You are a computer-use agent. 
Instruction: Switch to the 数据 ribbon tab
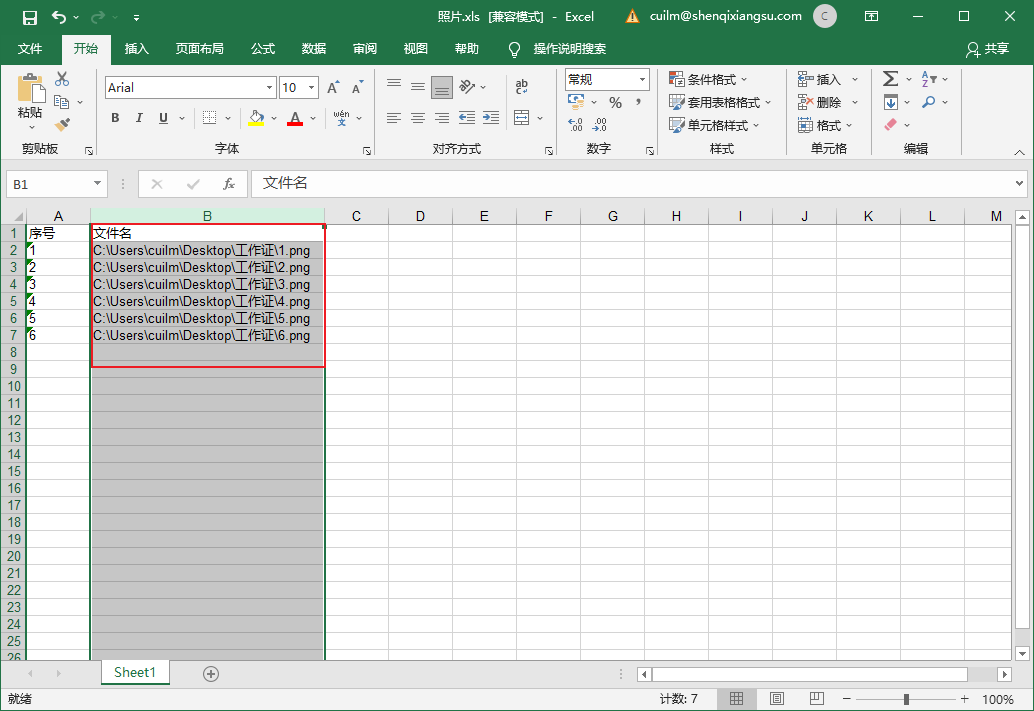[x=314, y=49]
